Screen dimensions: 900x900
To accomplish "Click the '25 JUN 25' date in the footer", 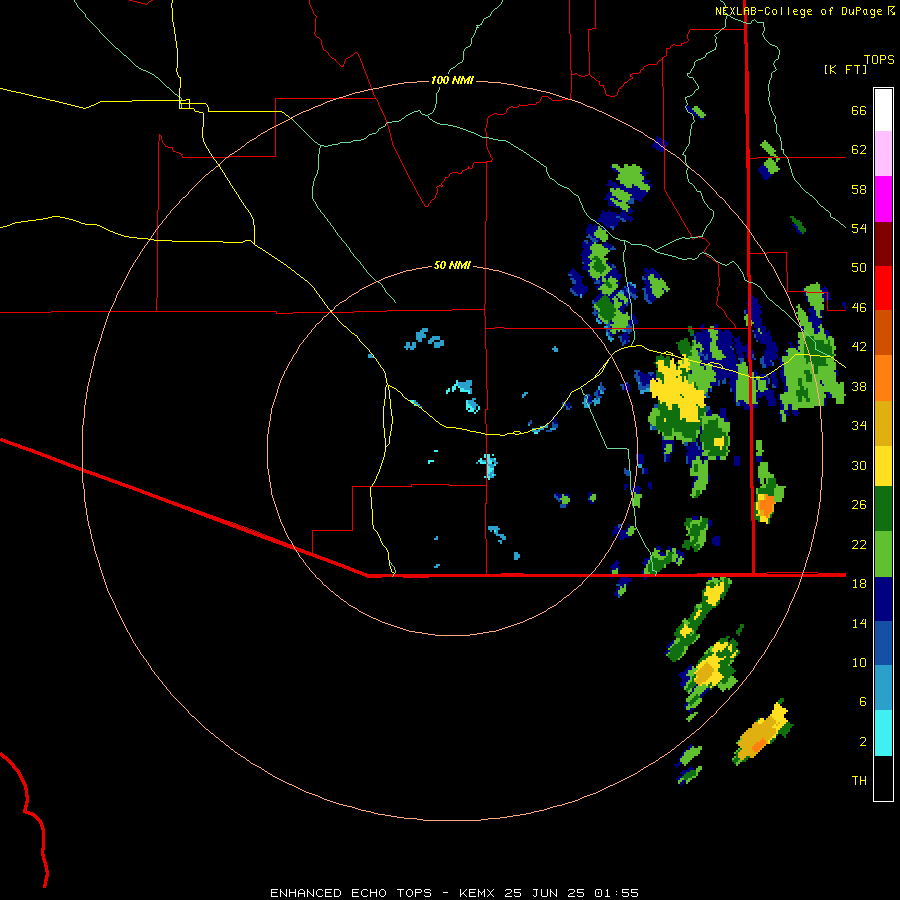I will [x=545, y=893].
